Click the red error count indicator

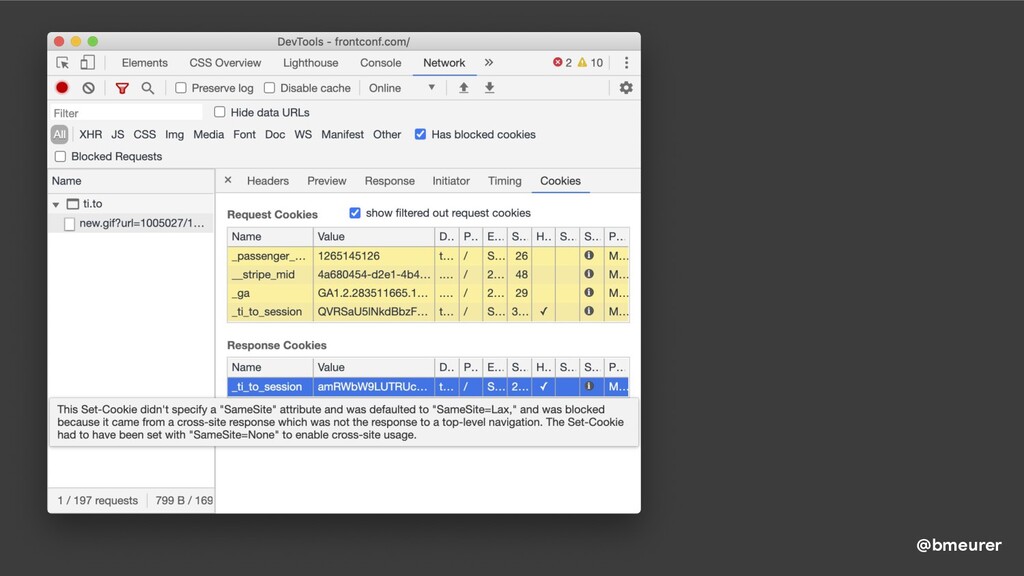coord(562,63)
